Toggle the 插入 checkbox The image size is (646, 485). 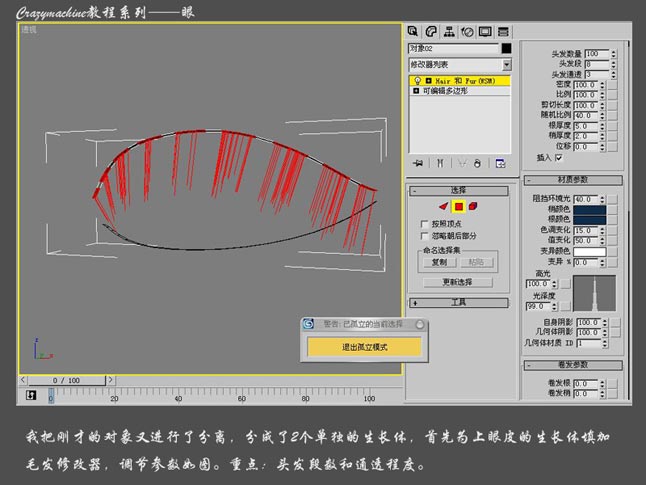pos(559,157)
